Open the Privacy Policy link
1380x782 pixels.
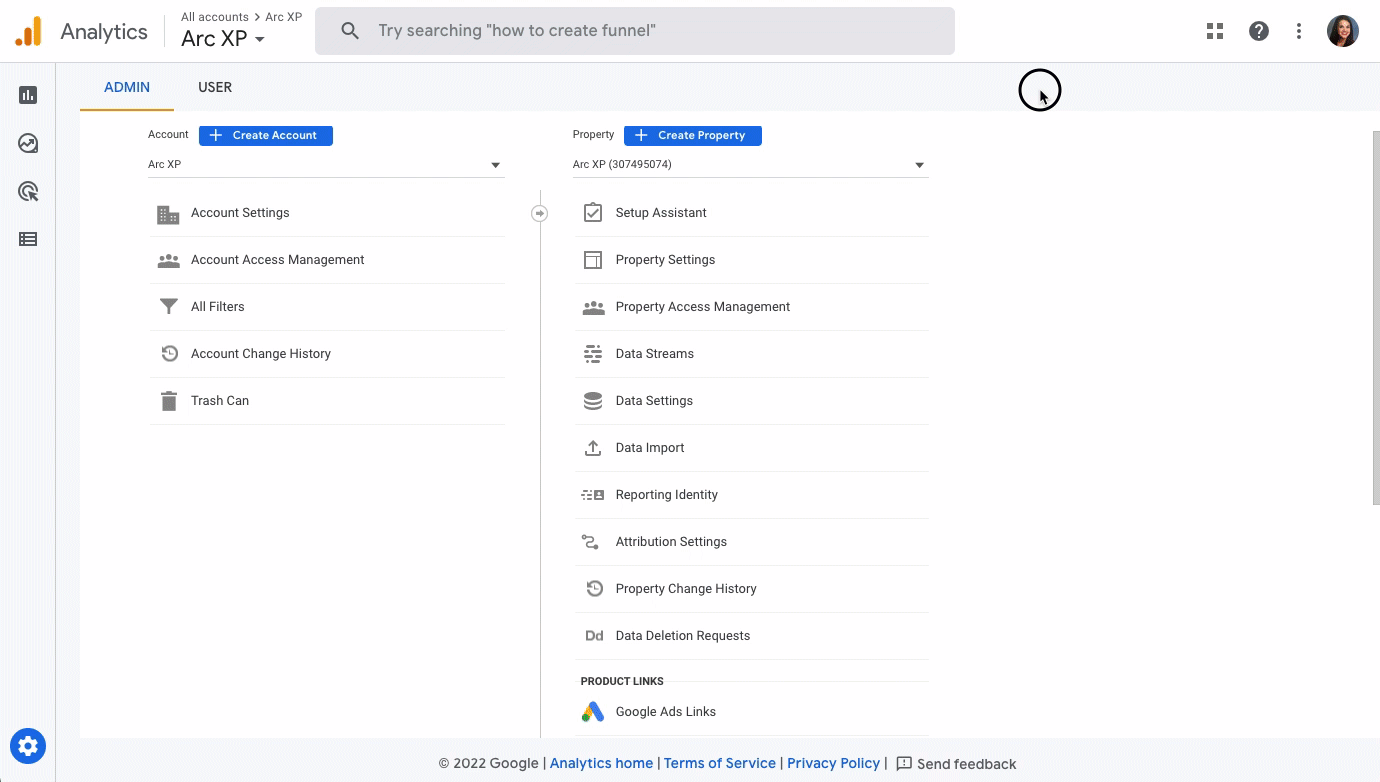coord(833,763)
